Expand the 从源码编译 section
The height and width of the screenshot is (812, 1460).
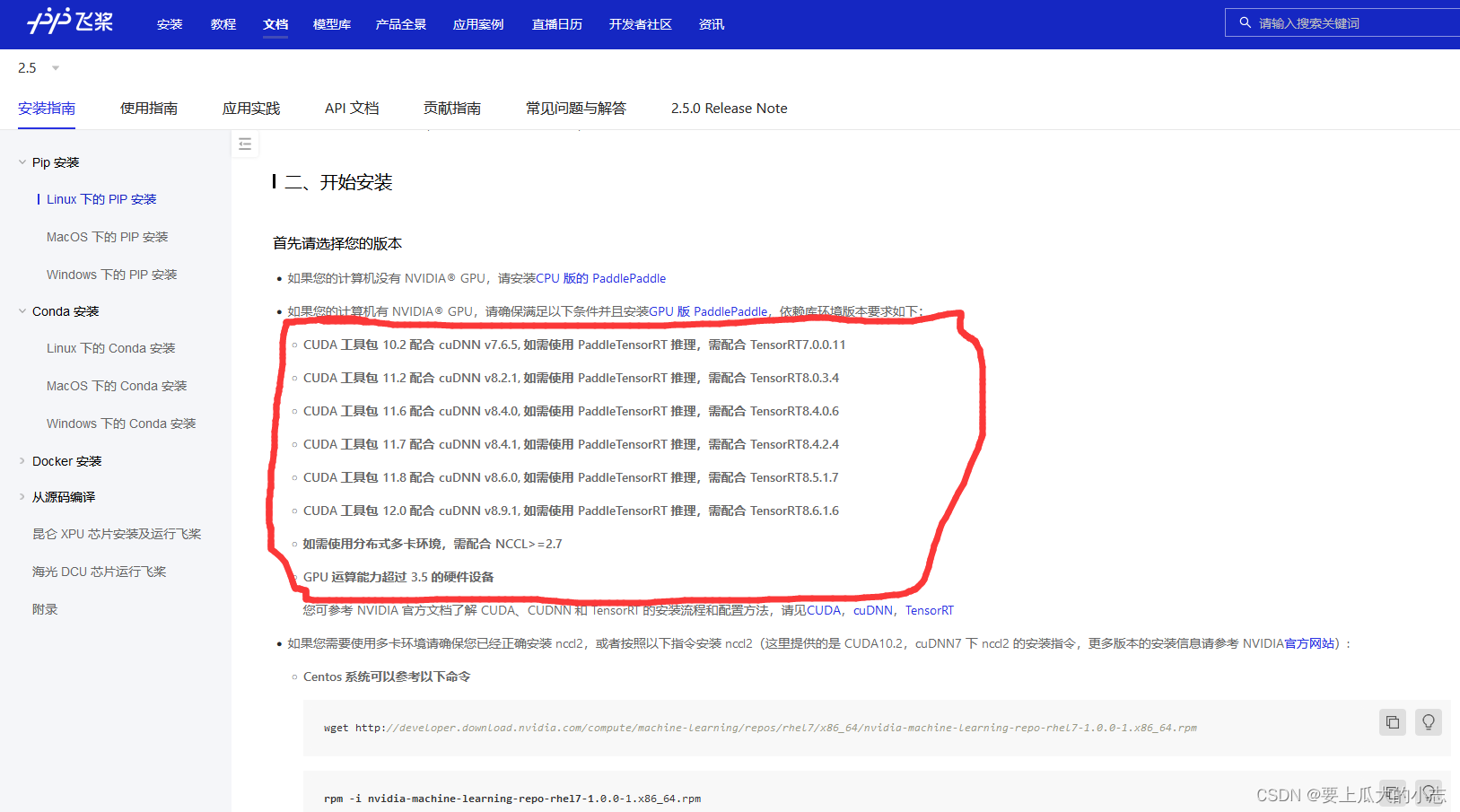(22, 497)
